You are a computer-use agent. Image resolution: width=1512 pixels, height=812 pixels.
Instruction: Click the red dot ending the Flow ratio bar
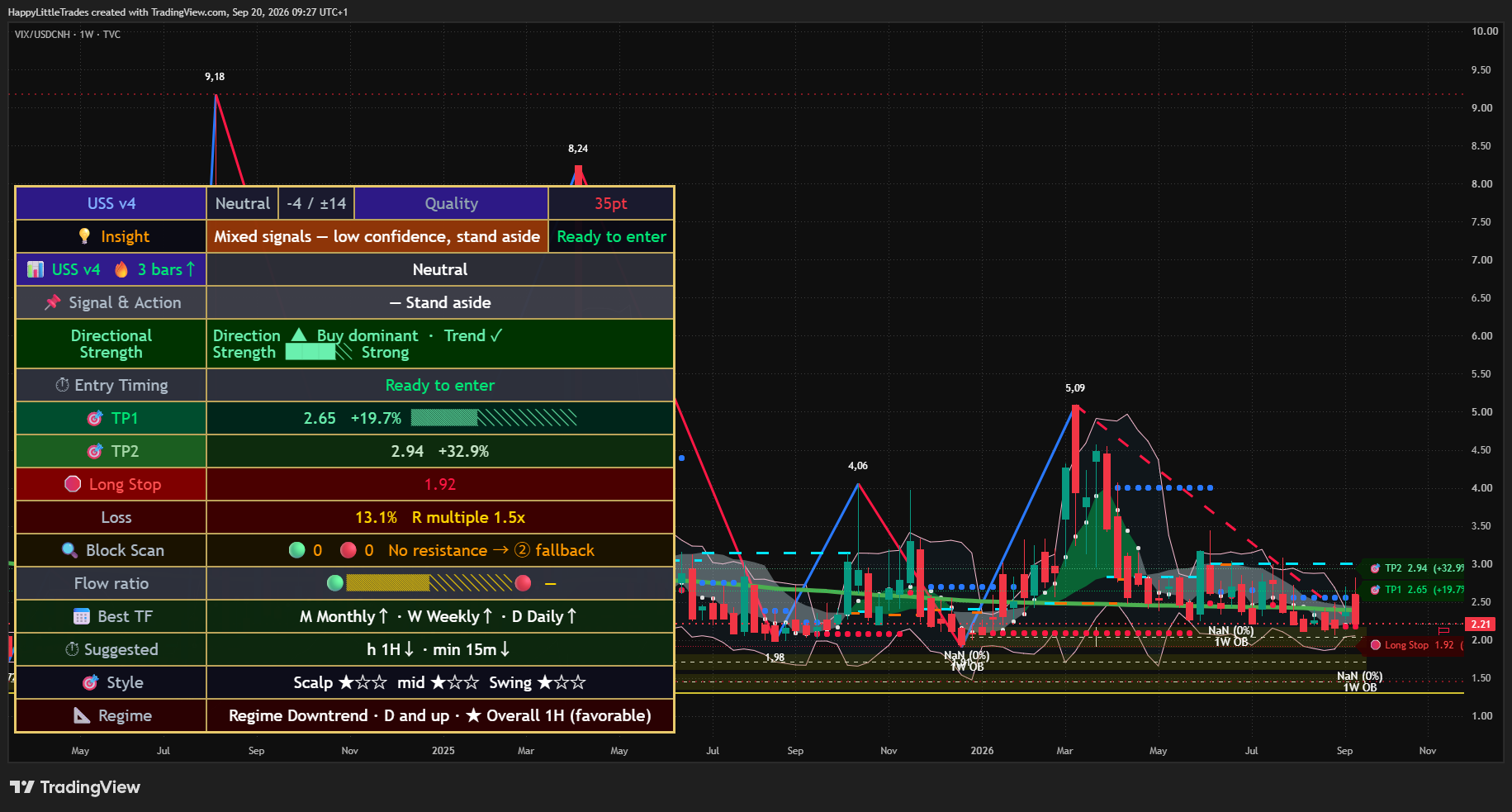[523, 583]
